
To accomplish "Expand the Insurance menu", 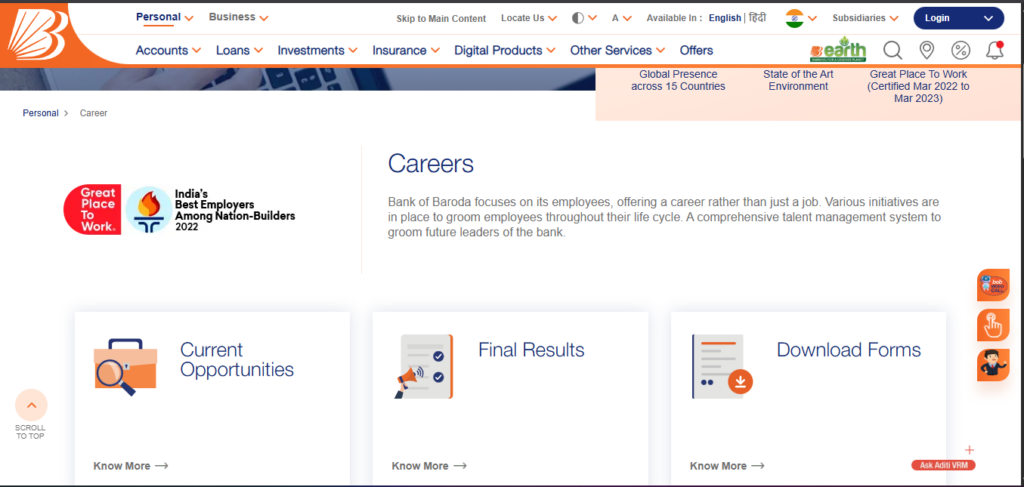I will (x=406, y=50).
